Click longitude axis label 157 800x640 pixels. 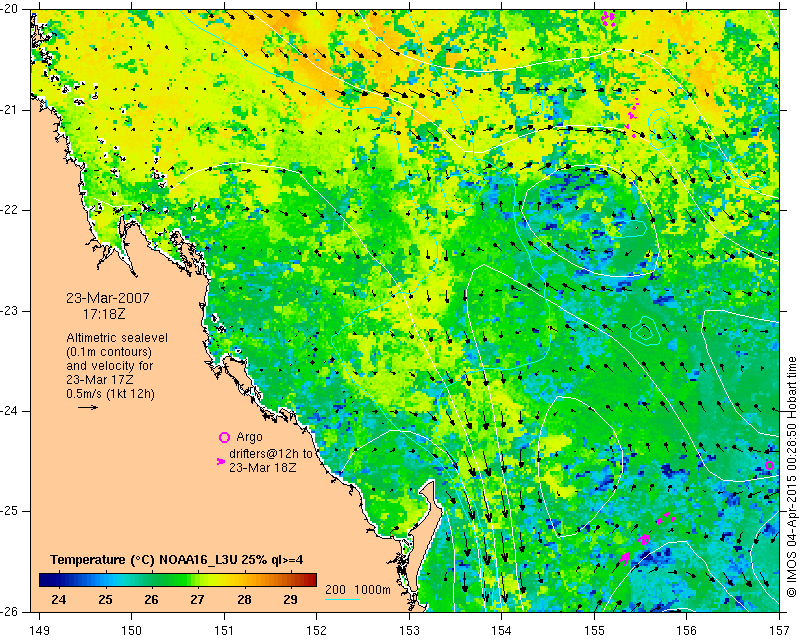pyautogui.click(x=780, y=630)
